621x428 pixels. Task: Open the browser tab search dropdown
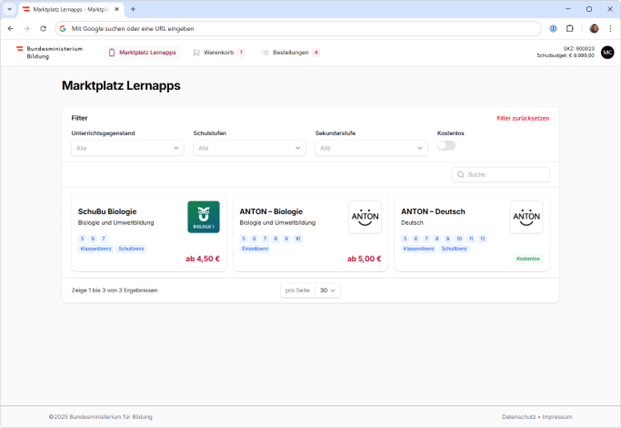[x=10, y=9]
